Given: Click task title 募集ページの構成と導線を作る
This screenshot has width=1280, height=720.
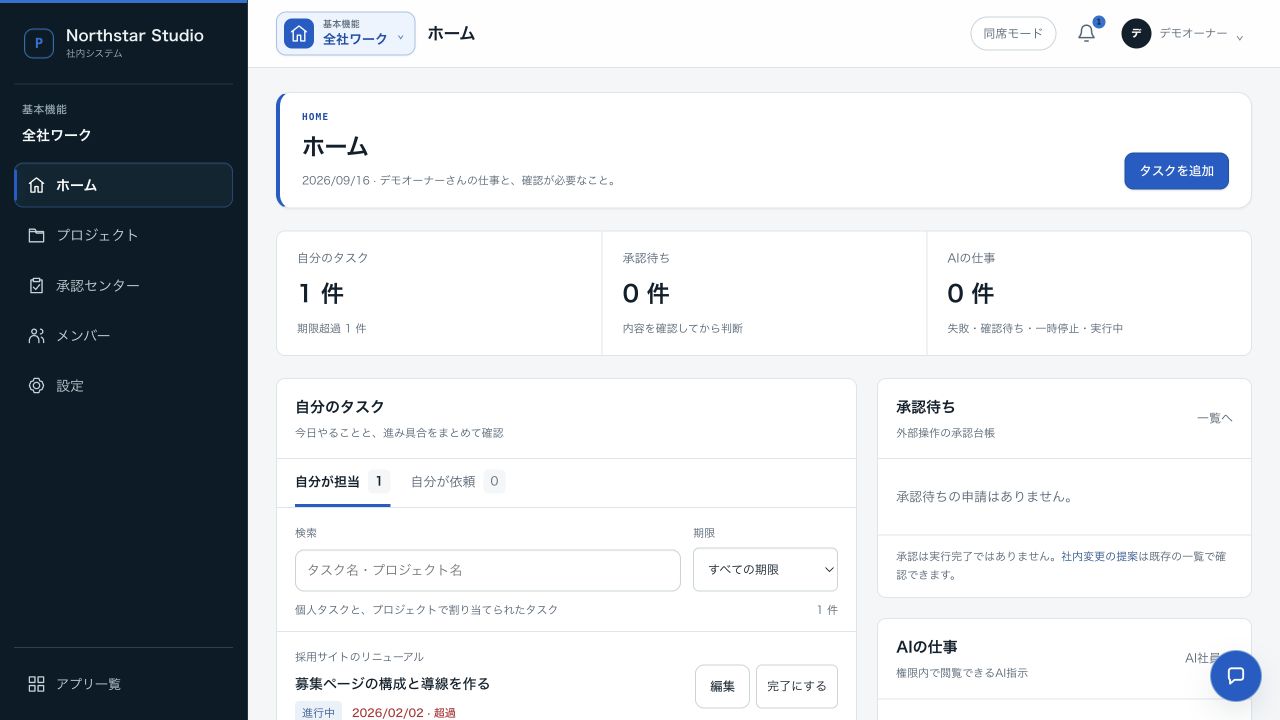Looking at the screenshot, I should tap(393, 684).
